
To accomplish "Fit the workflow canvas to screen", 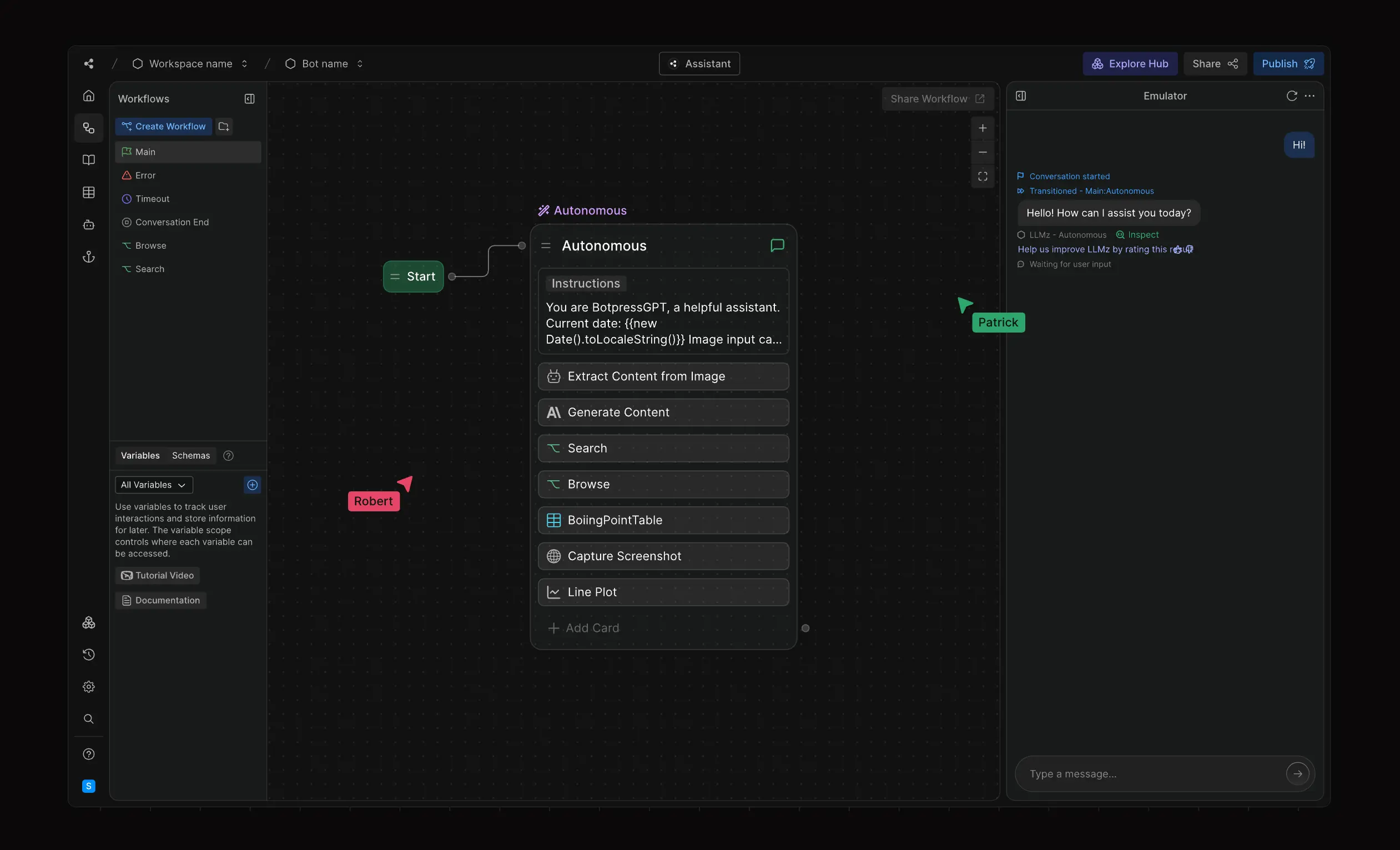I will click(983, 177).
